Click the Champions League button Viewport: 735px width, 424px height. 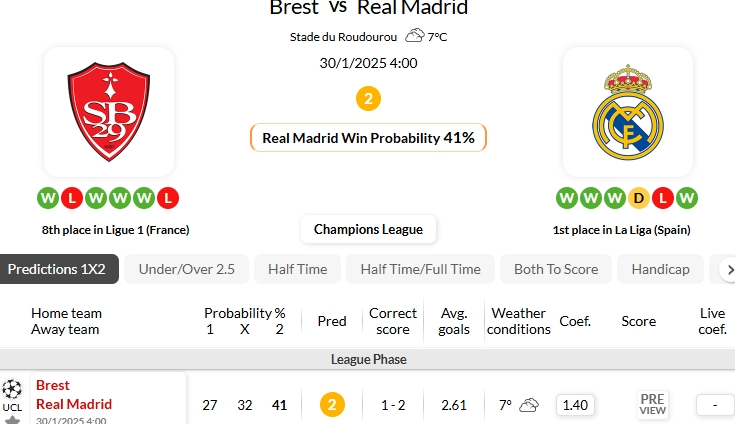pyautogui.click(x=368, y=229)
